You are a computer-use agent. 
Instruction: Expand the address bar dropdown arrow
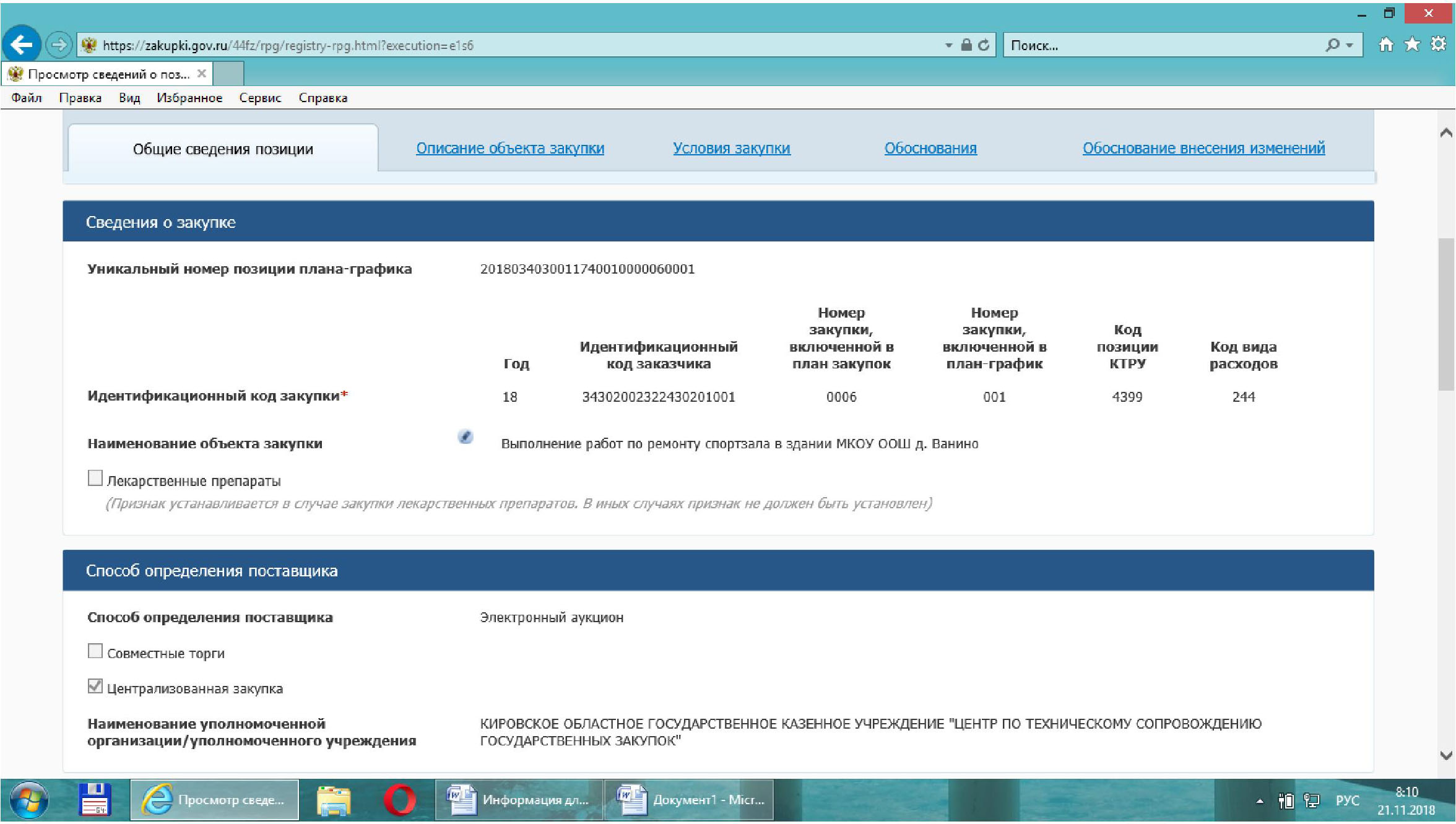pos(948,45)
